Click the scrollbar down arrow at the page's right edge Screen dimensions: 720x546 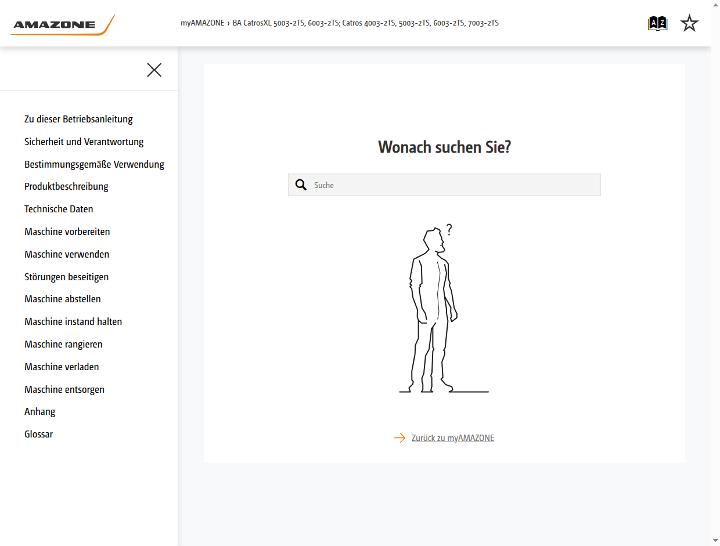pyautogui.click(x=716, y=541)
